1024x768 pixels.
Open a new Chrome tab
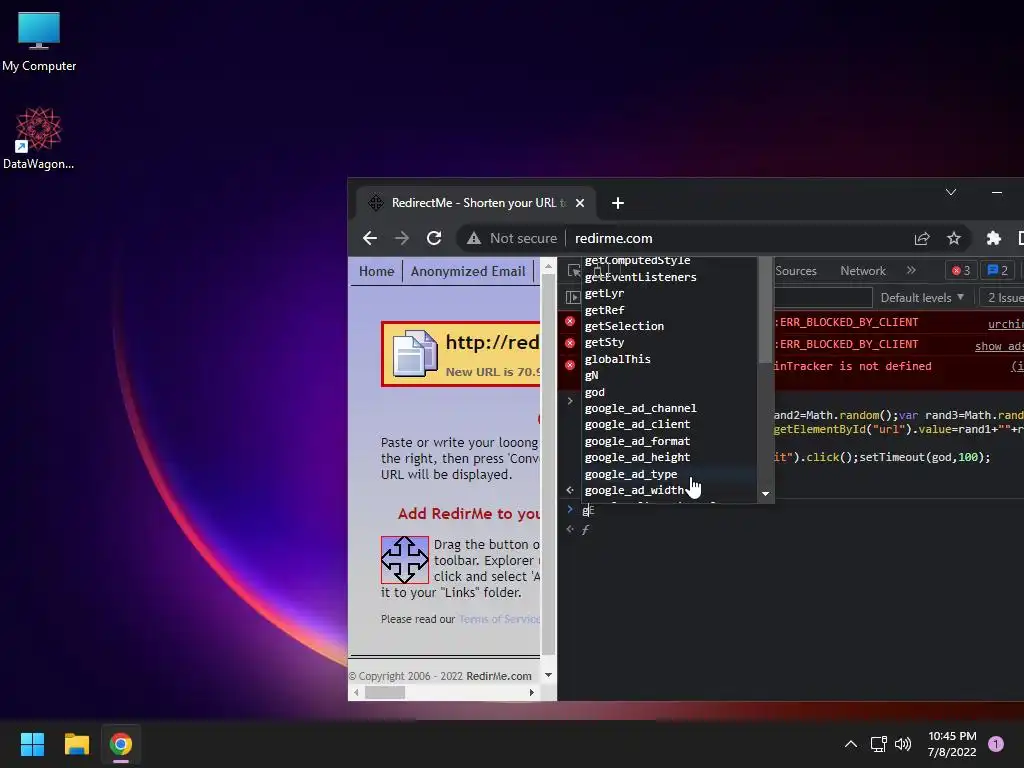(x=618, y=203)
